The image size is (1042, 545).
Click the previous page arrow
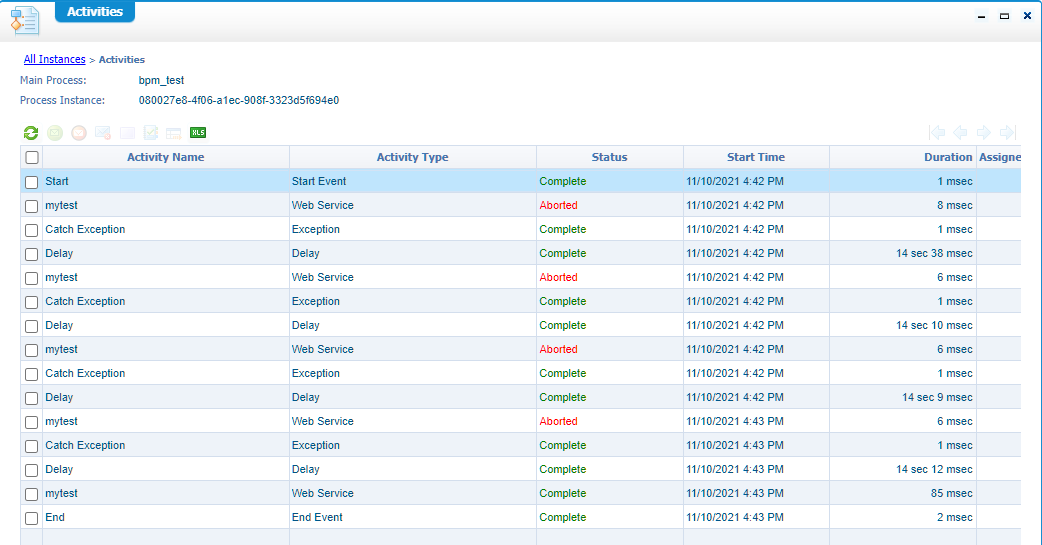pos(960,132)
